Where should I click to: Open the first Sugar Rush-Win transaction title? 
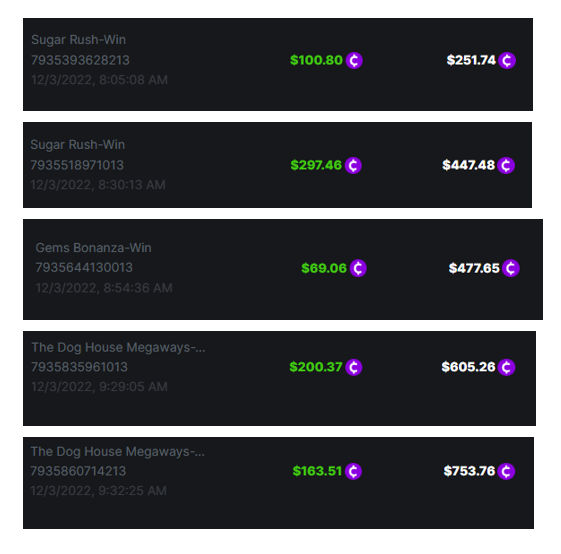click(78, 40)
